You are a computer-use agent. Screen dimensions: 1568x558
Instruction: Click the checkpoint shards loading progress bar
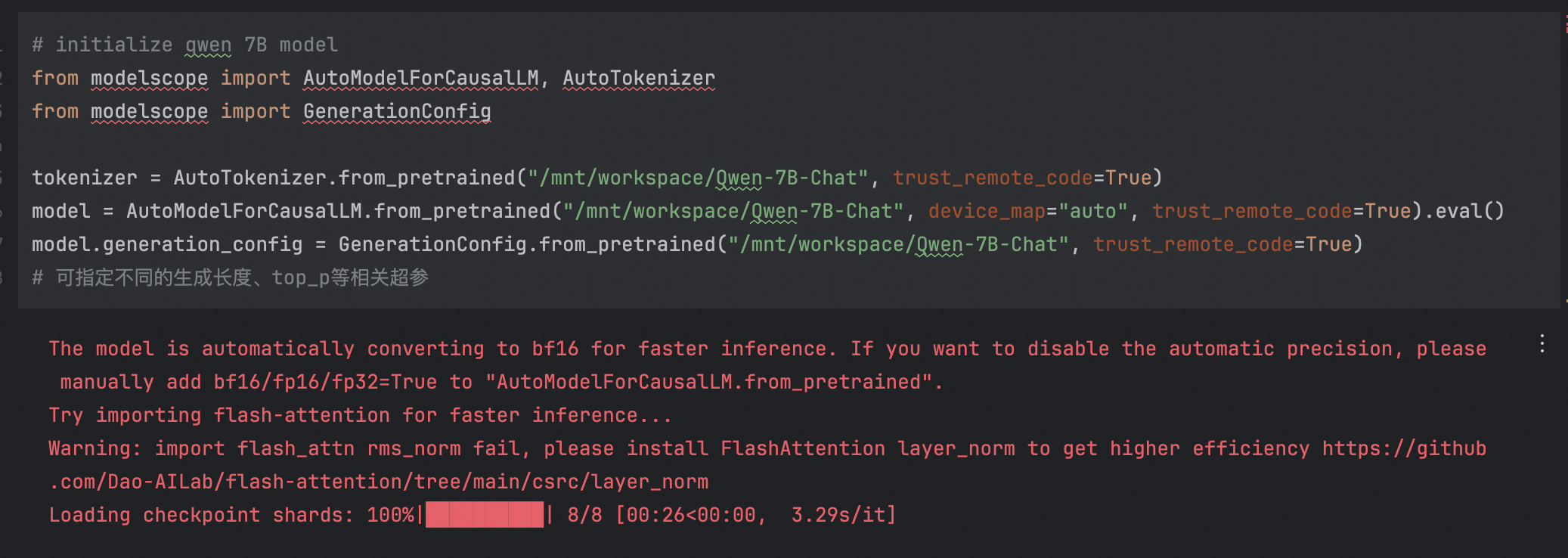pos(485,515)
